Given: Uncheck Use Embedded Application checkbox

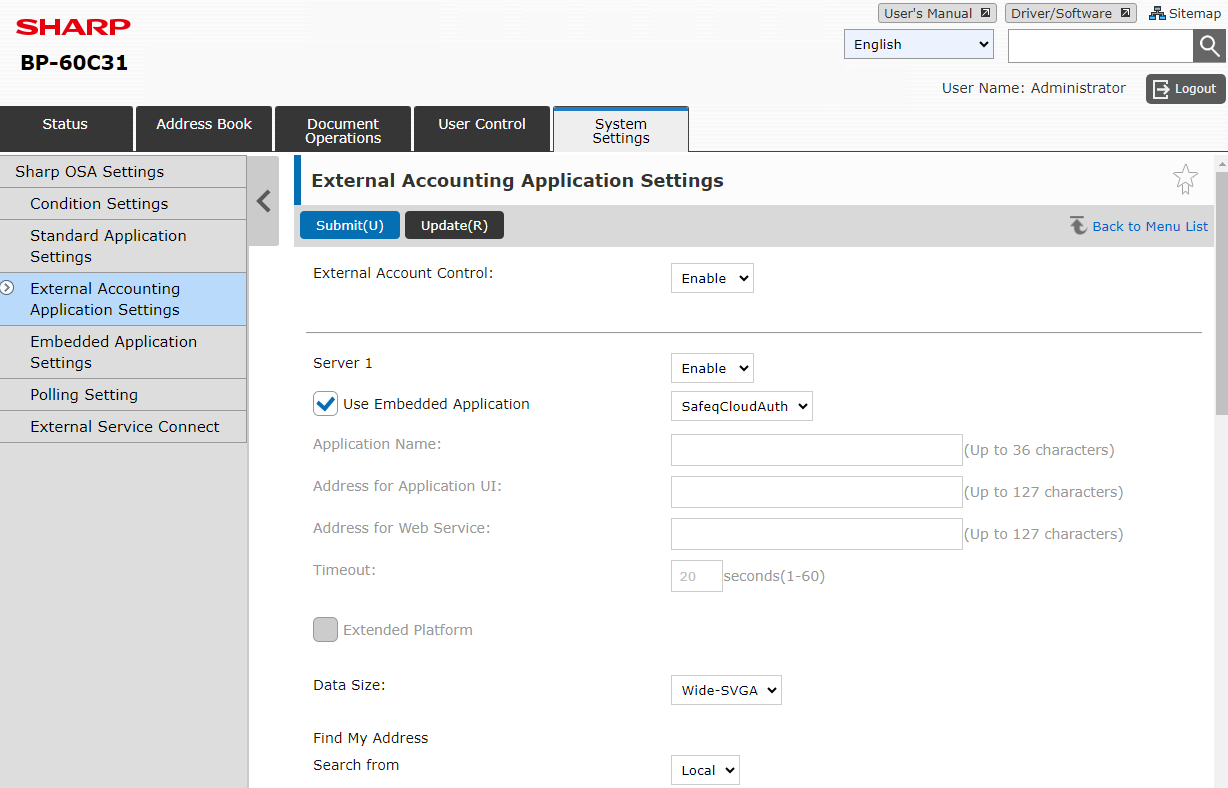Looking at the screenshot, I should click(x=325, y=404).
